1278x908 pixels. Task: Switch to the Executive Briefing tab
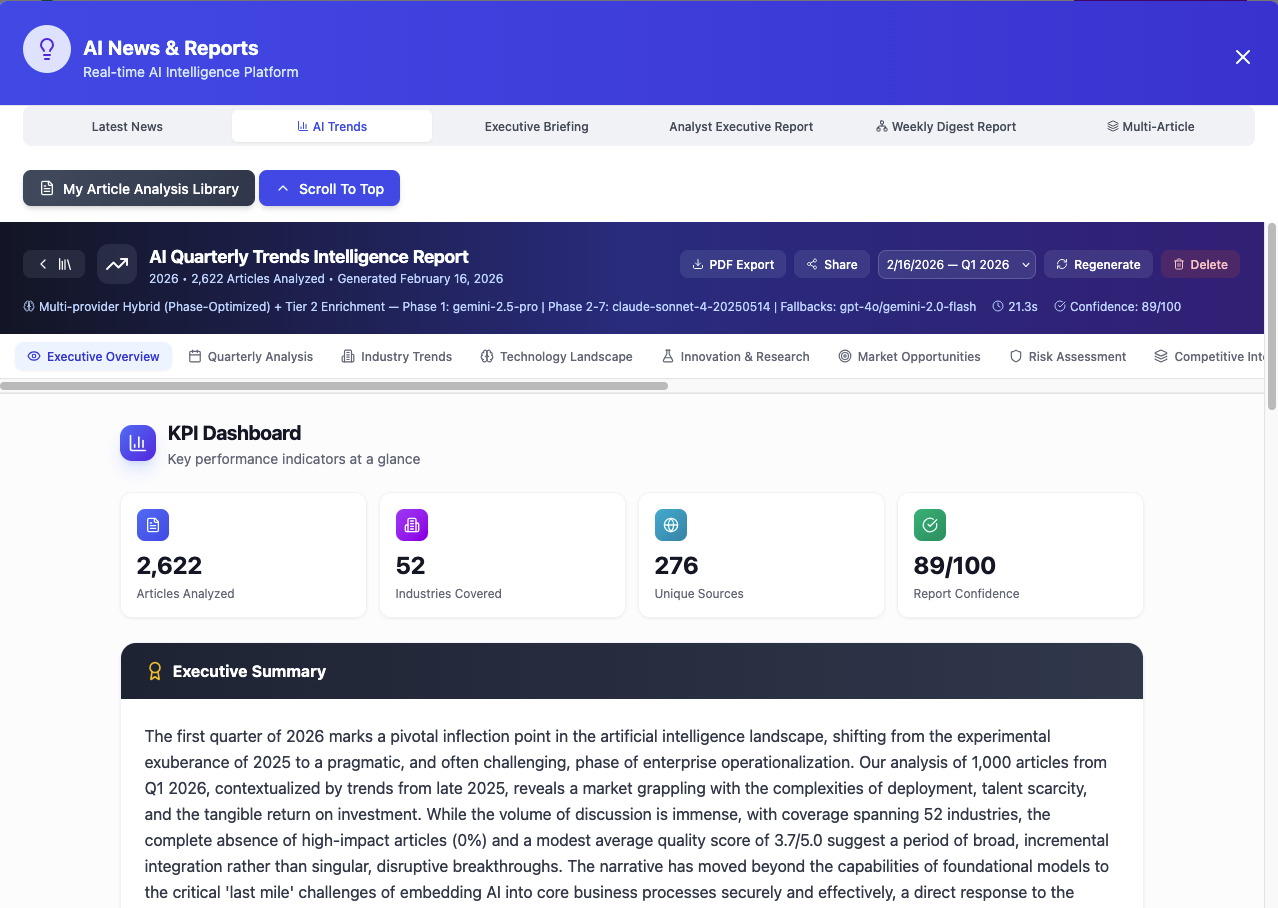pyautogui.click(x=537, y=126)
